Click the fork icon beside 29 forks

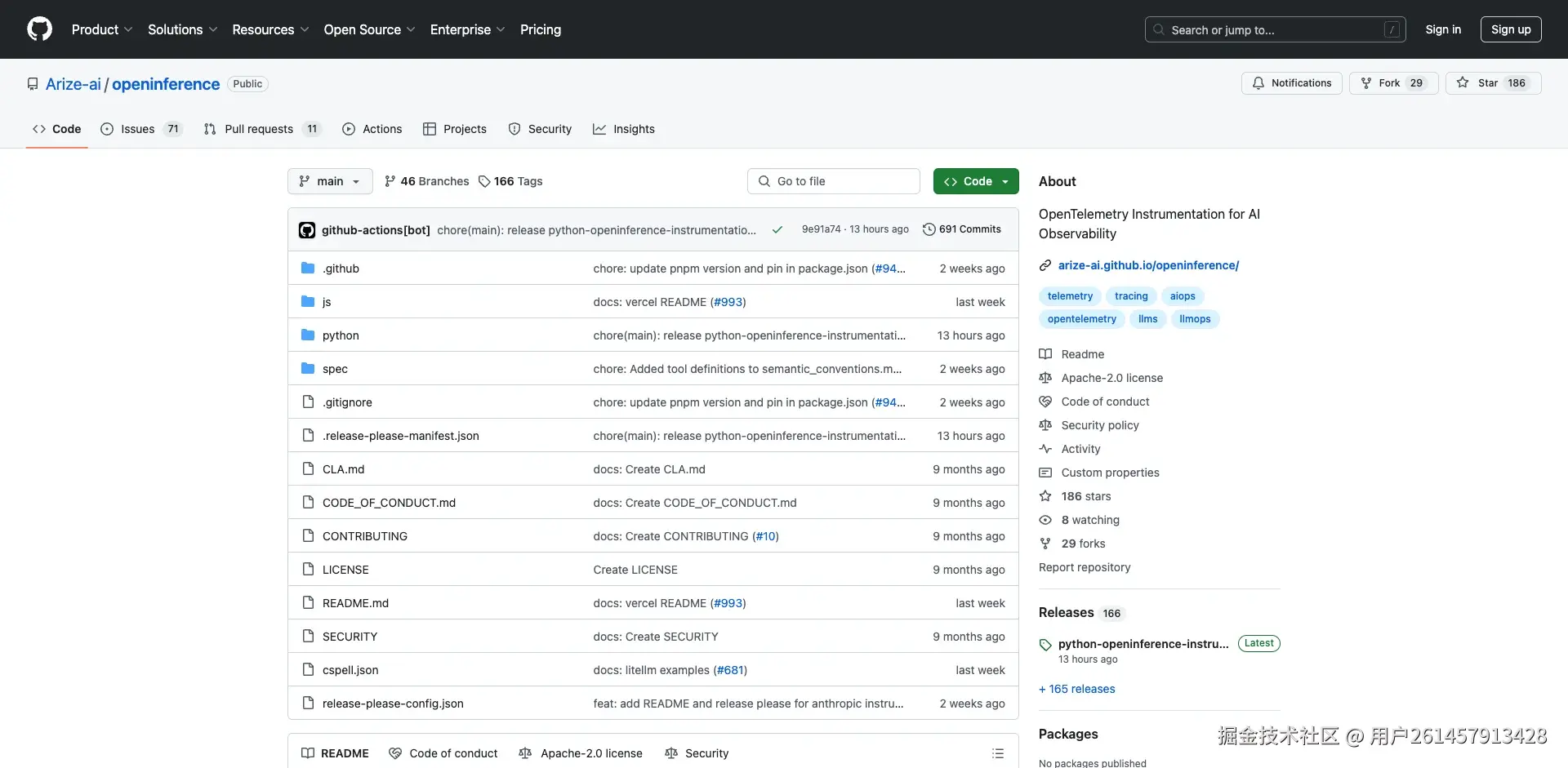tap(1045, 544)
